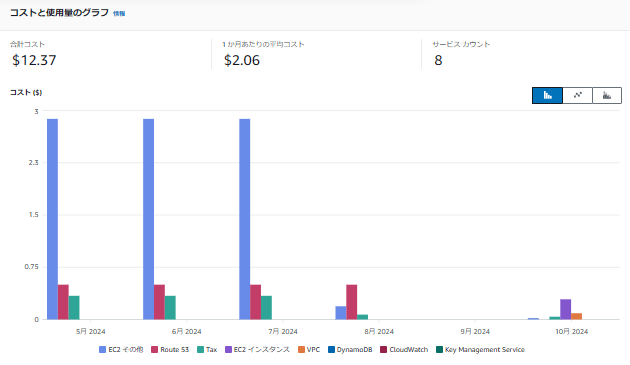Click the service count value 8
The image size is (630, 365).
point(438,60)
